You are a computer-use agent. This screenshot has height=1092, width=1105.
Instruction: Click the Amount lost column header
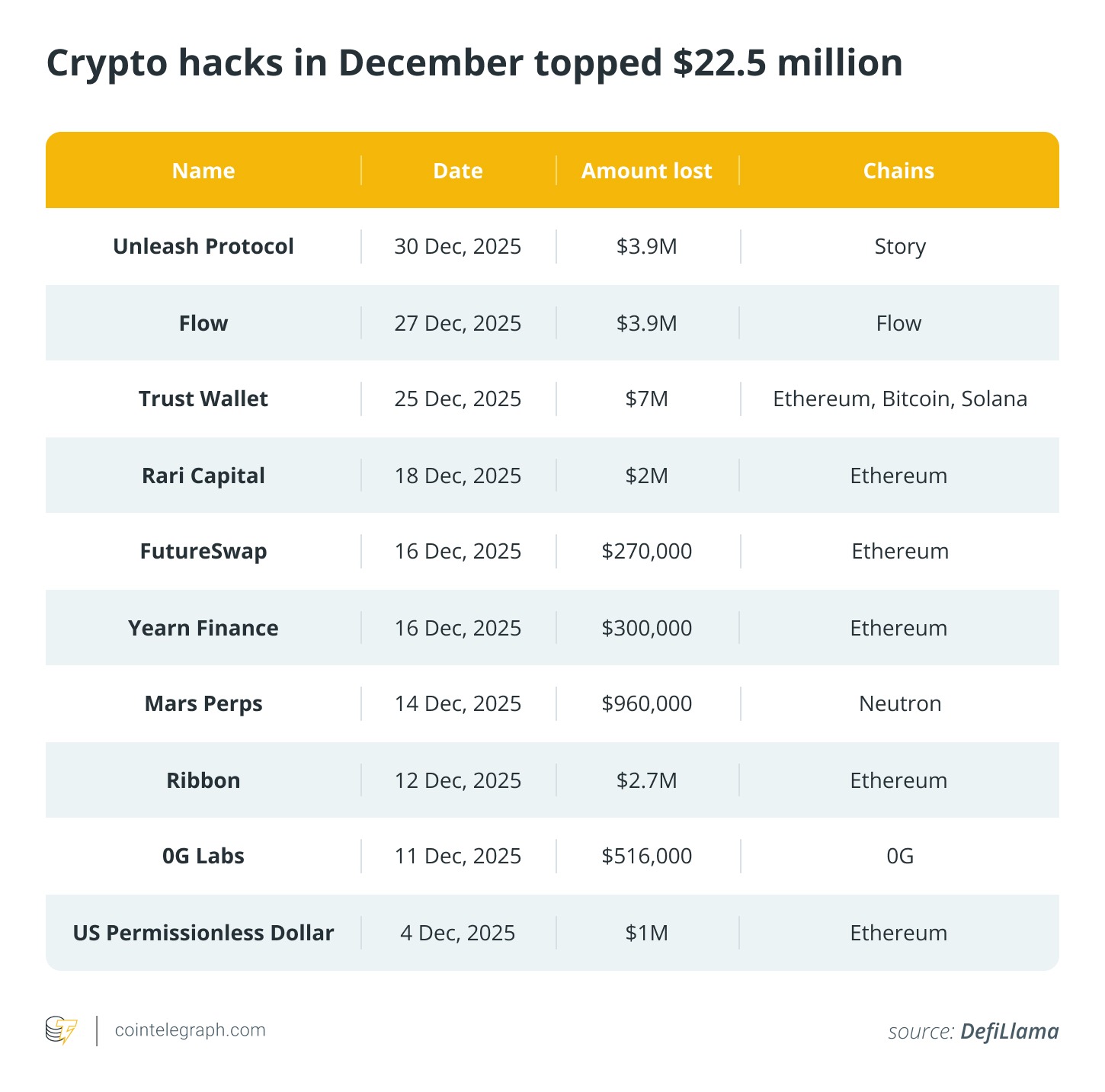point(647,171)
